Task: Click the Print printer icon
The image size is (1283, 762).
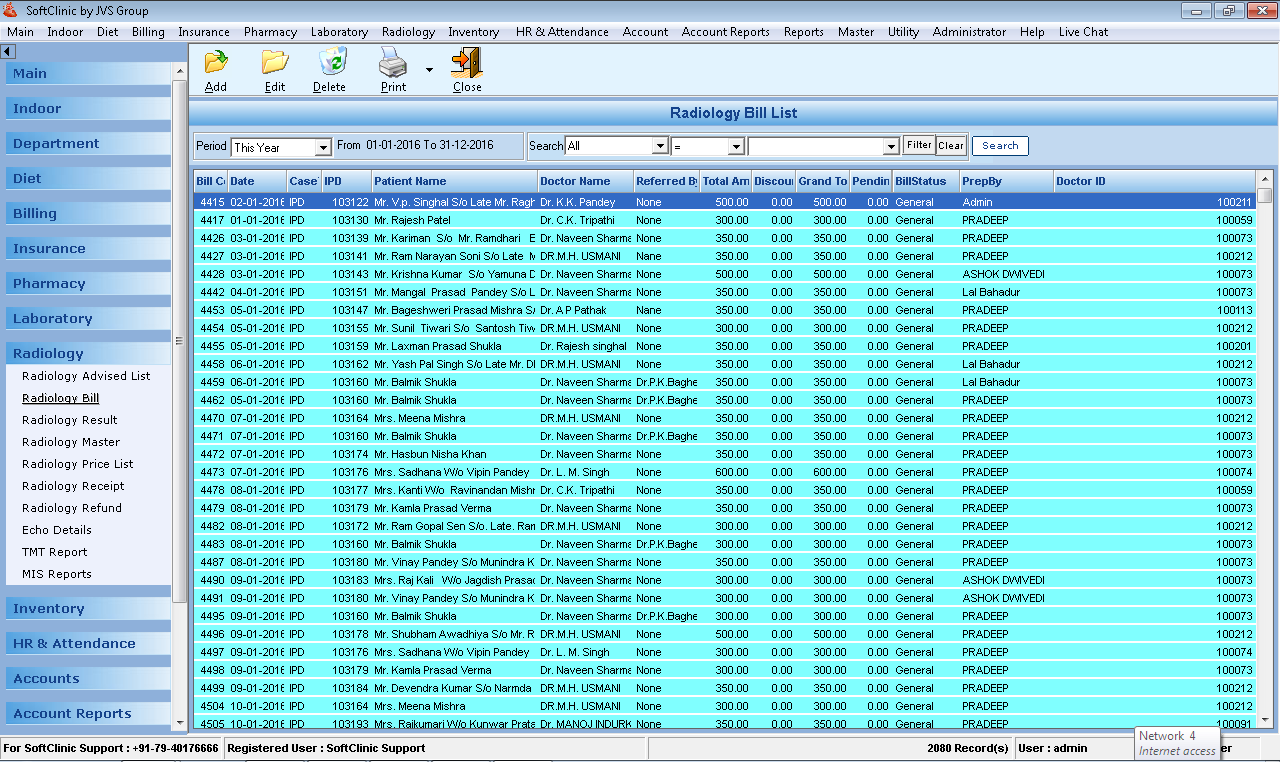Action: (x=393, y=63)
